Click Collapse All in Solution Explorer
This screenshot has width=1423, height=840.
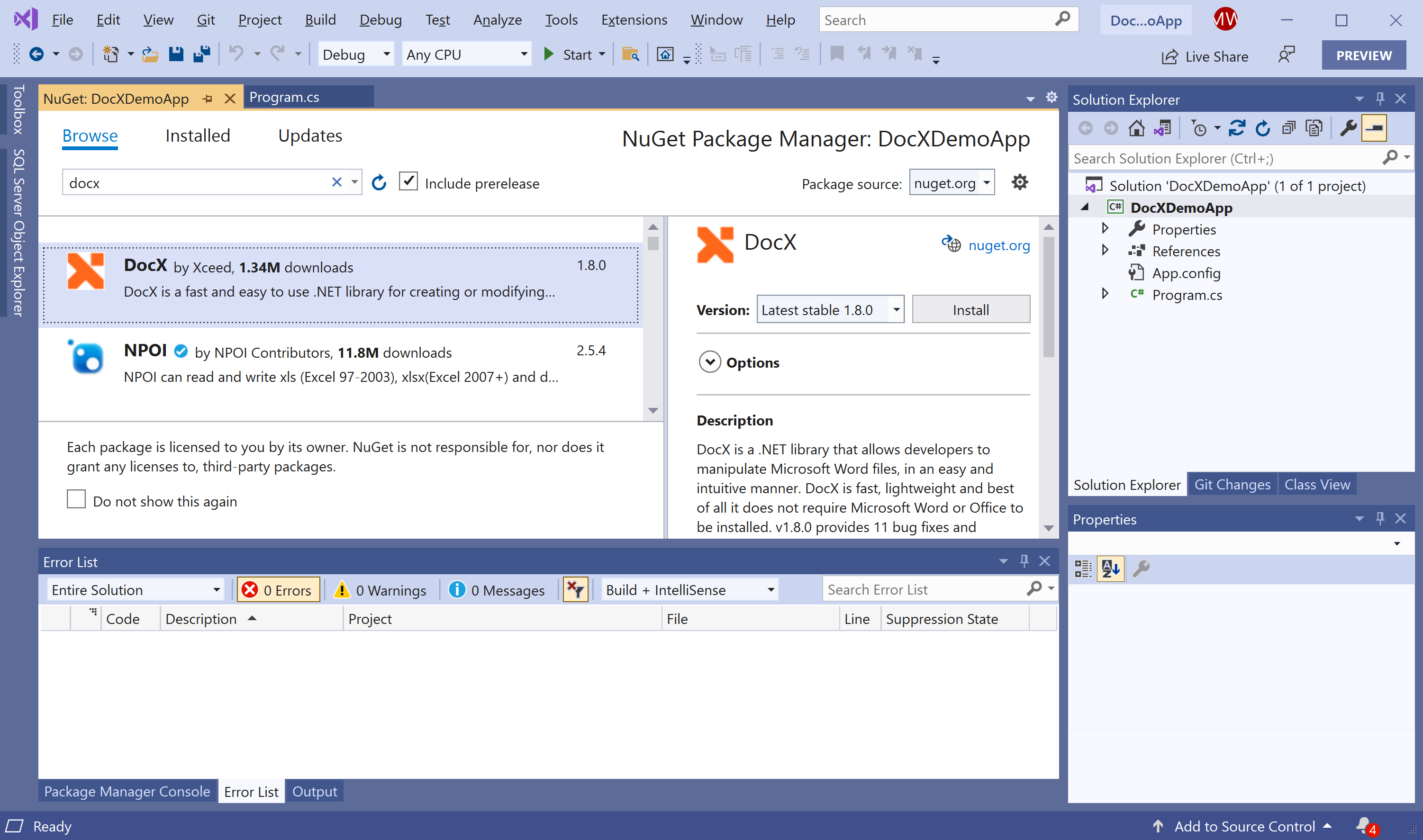tap(1289, 128)
